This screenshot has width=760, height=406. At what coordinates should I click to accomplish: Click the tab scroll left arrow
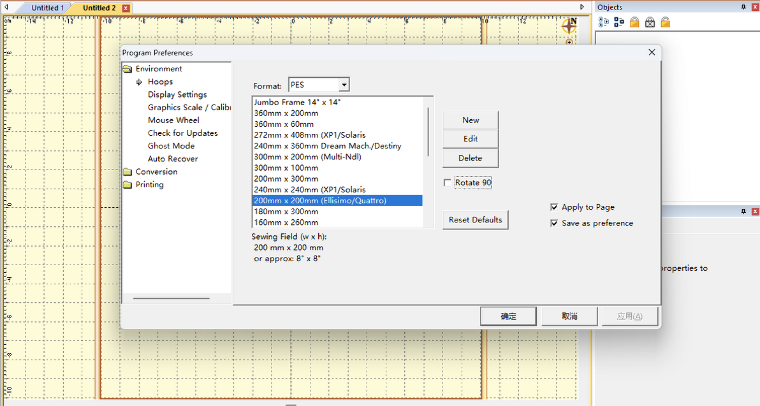(6, 7)
